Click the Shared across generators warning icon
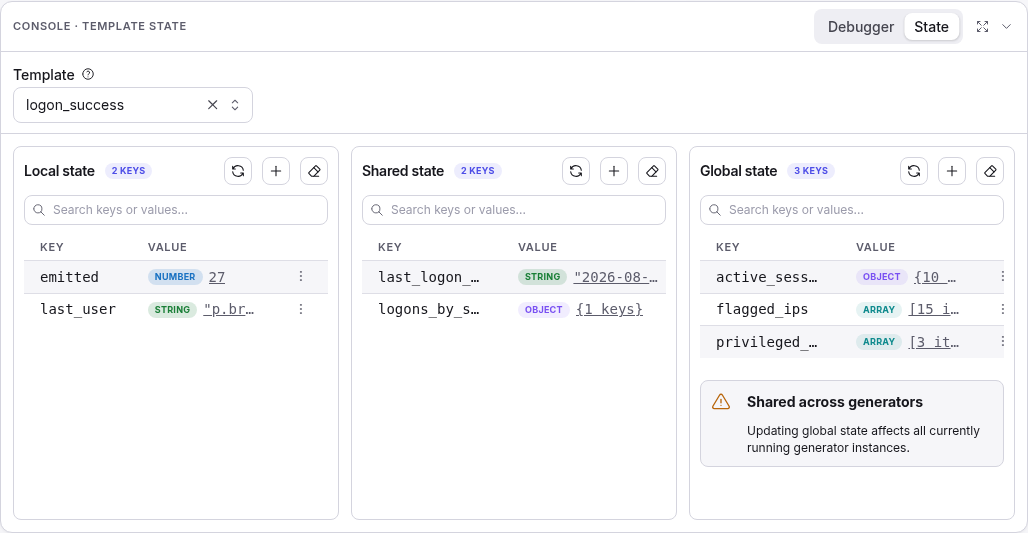1028x533 pixels. click(x=721, y=402)
